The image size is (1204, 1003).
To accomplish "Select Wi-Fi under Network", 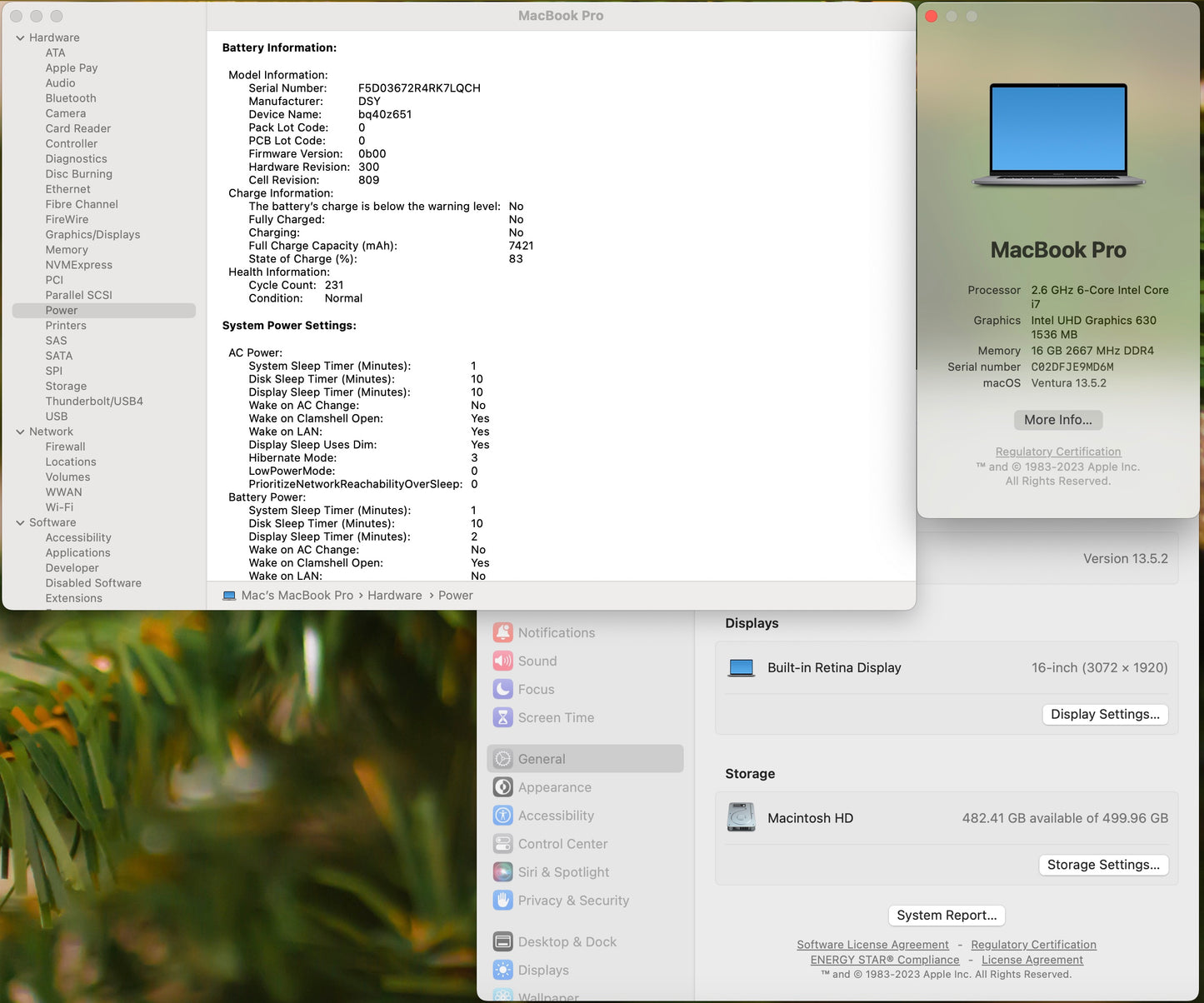I will [x=59, y=507].
